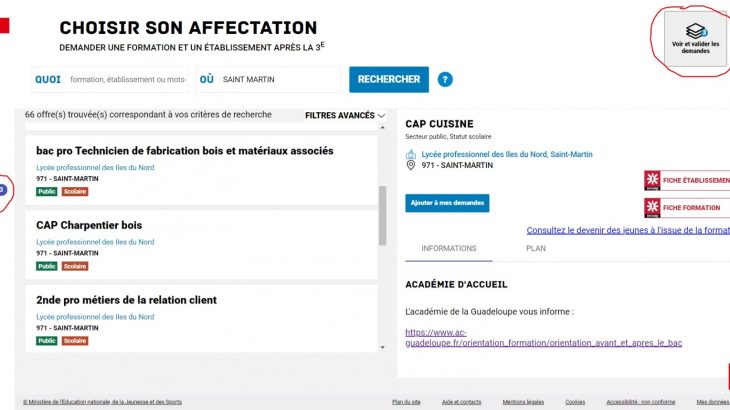This screenshot has width=730, height=410.
Task: Open the 'Consultez le devenir des jeunes' link
Action: pyautogui.click(x=627, y=229)
